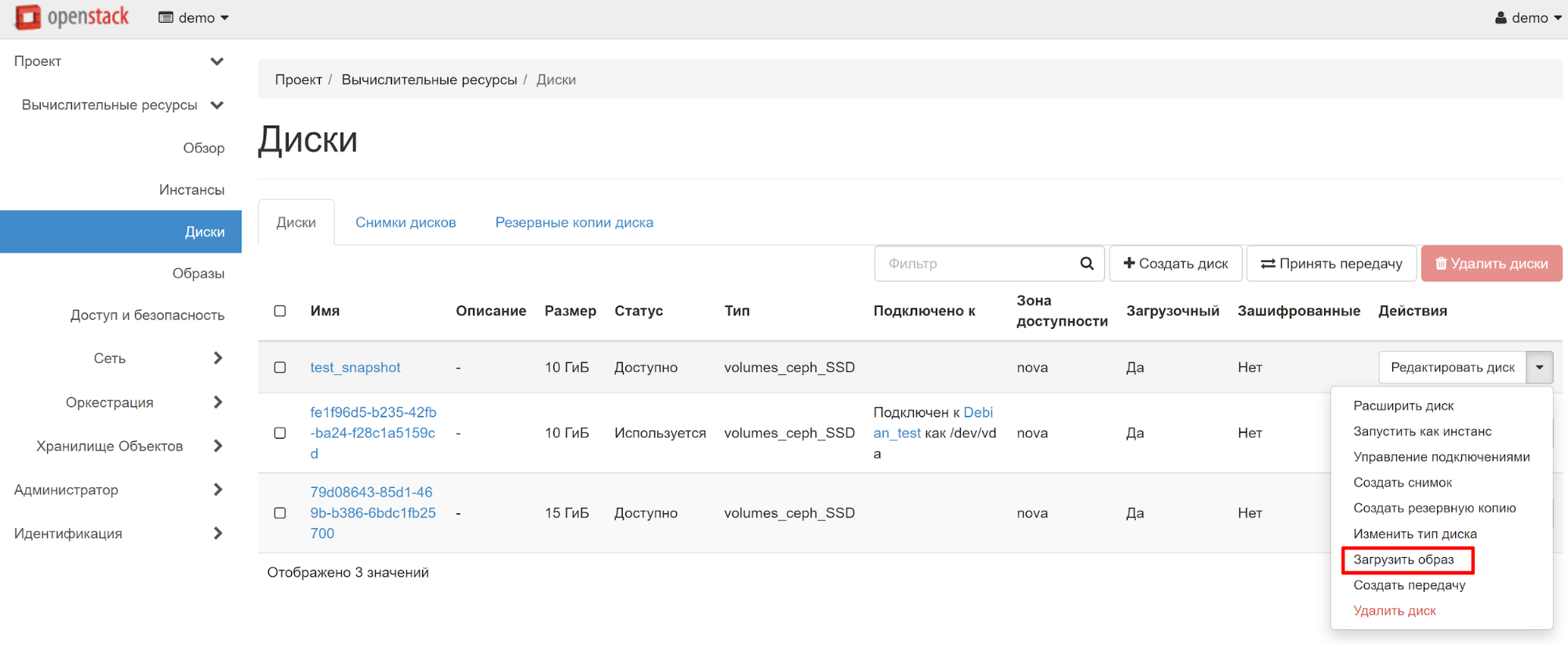Click the search magnifier icon in filter
Viewport: 1568px width, 645px height.
click(x=1086, y=264)
